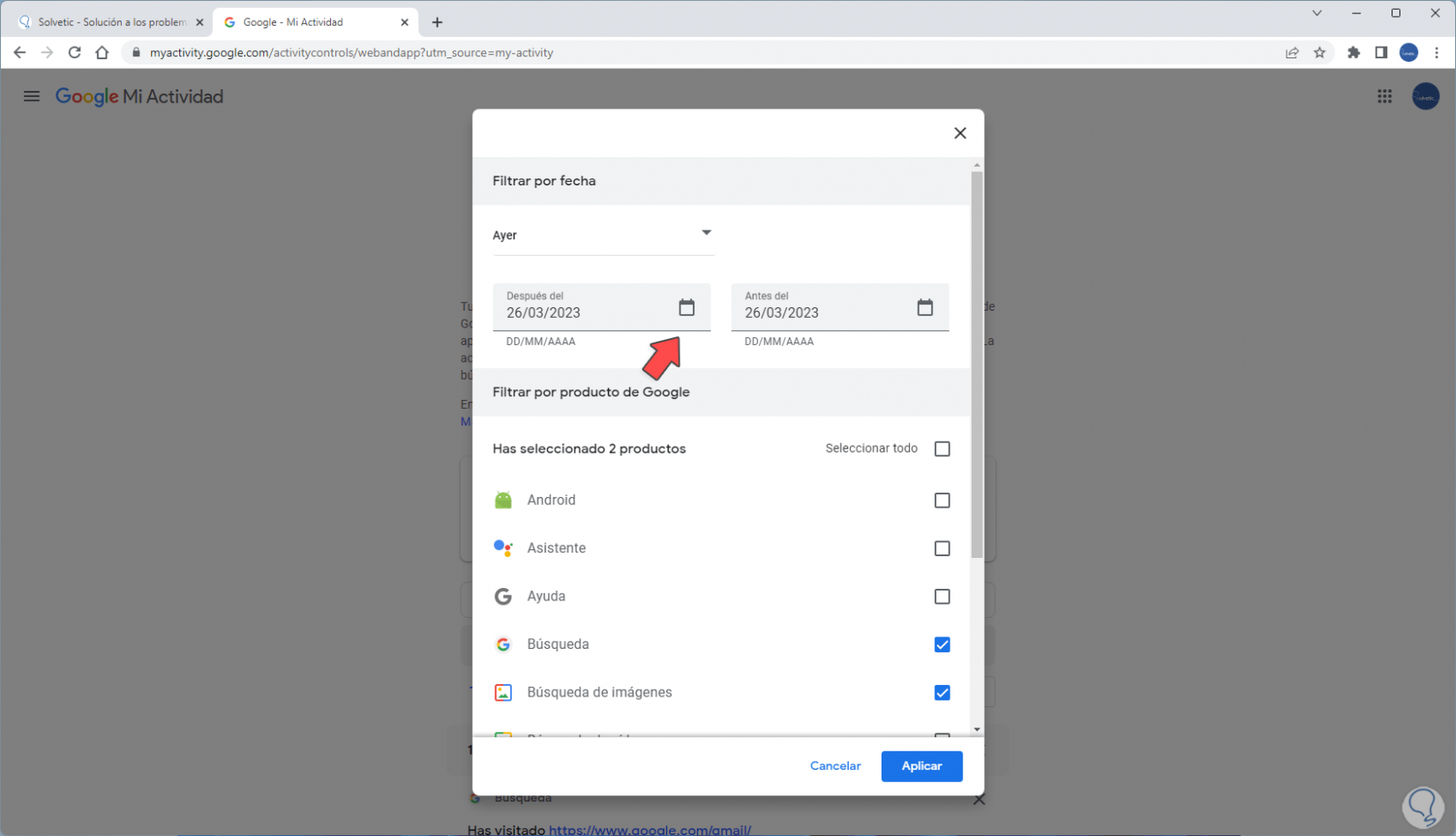
Task: Open the google.com/gmail visited link
Action: coord(649,830)
